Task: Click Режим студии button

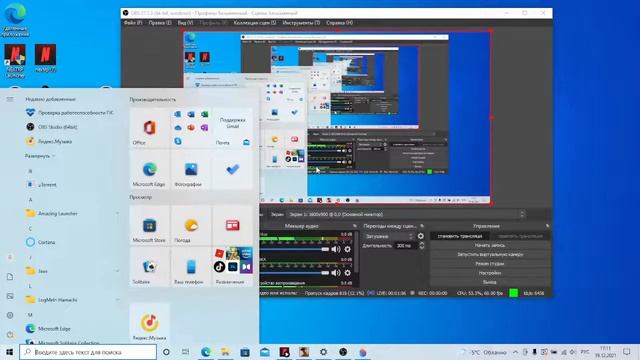Action: (490, 264)
